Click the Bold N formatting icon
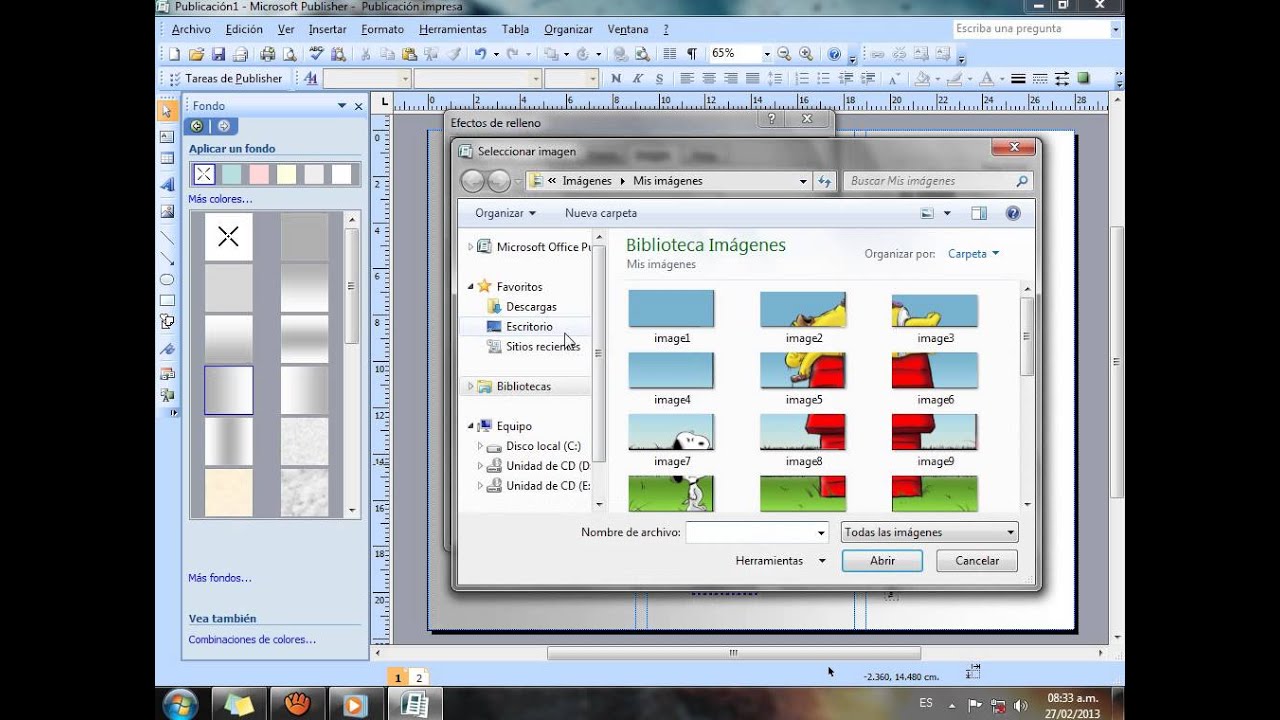The height and width of the screenshot is (720, 1280). pos(615,79)
